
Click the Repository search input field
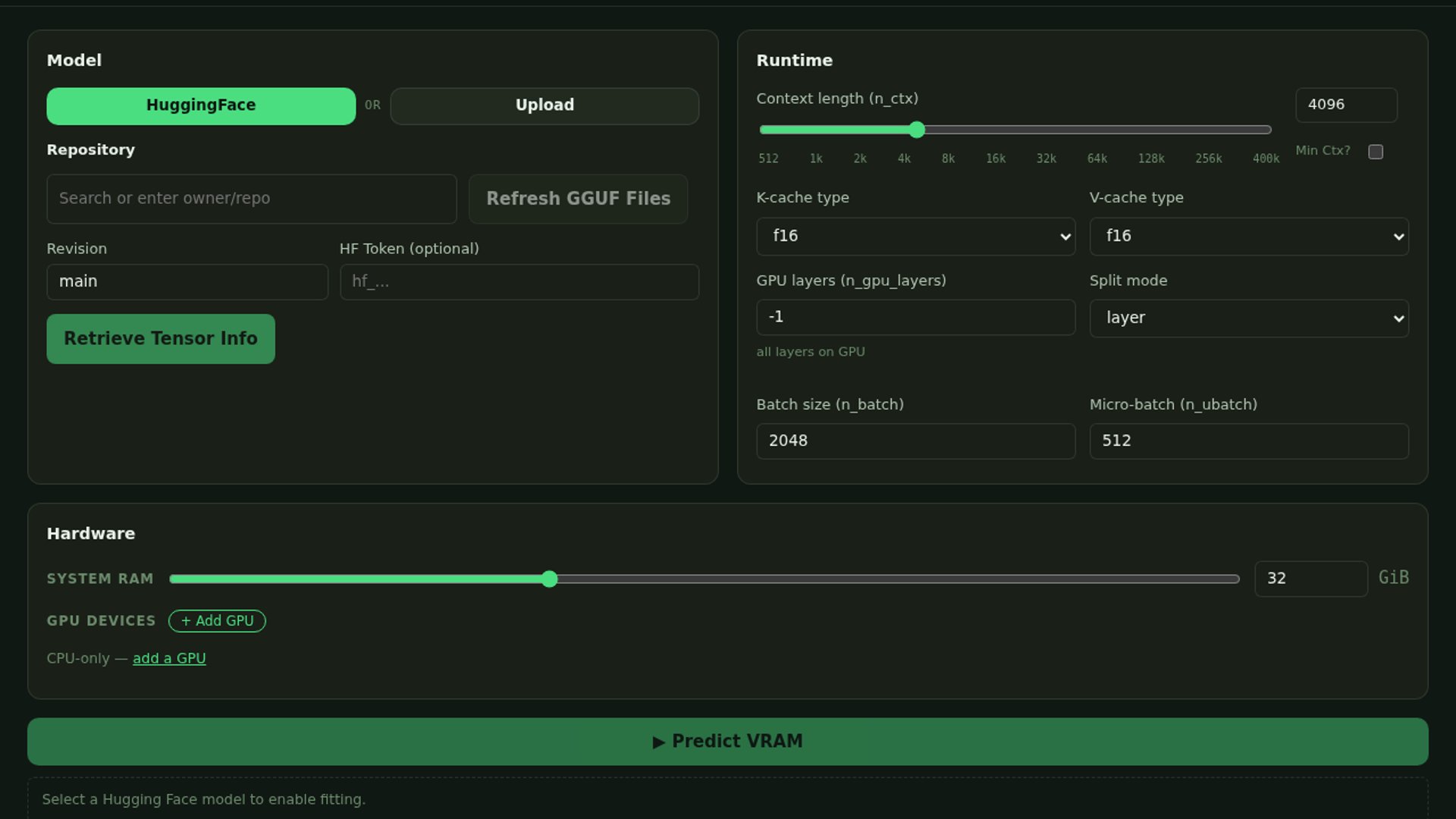[x=251, y=199]
